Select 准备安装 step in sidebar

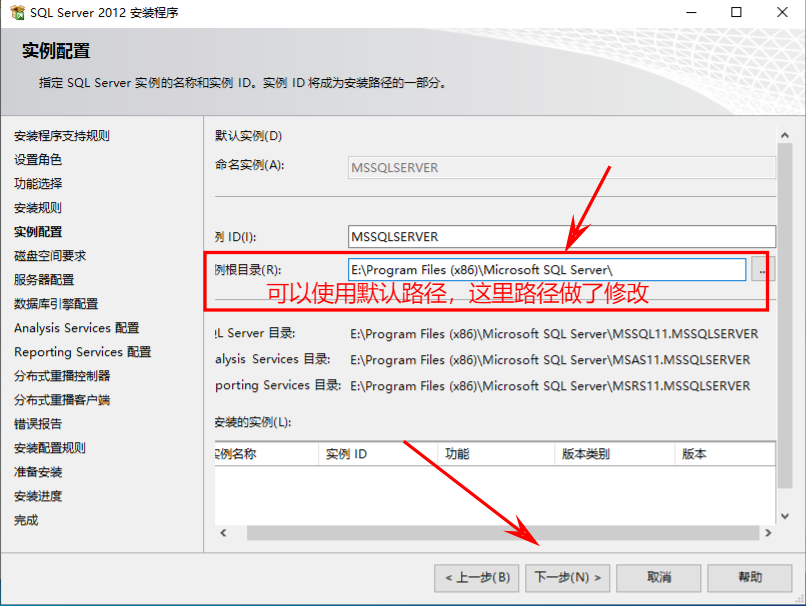click(x=38, y=472)
